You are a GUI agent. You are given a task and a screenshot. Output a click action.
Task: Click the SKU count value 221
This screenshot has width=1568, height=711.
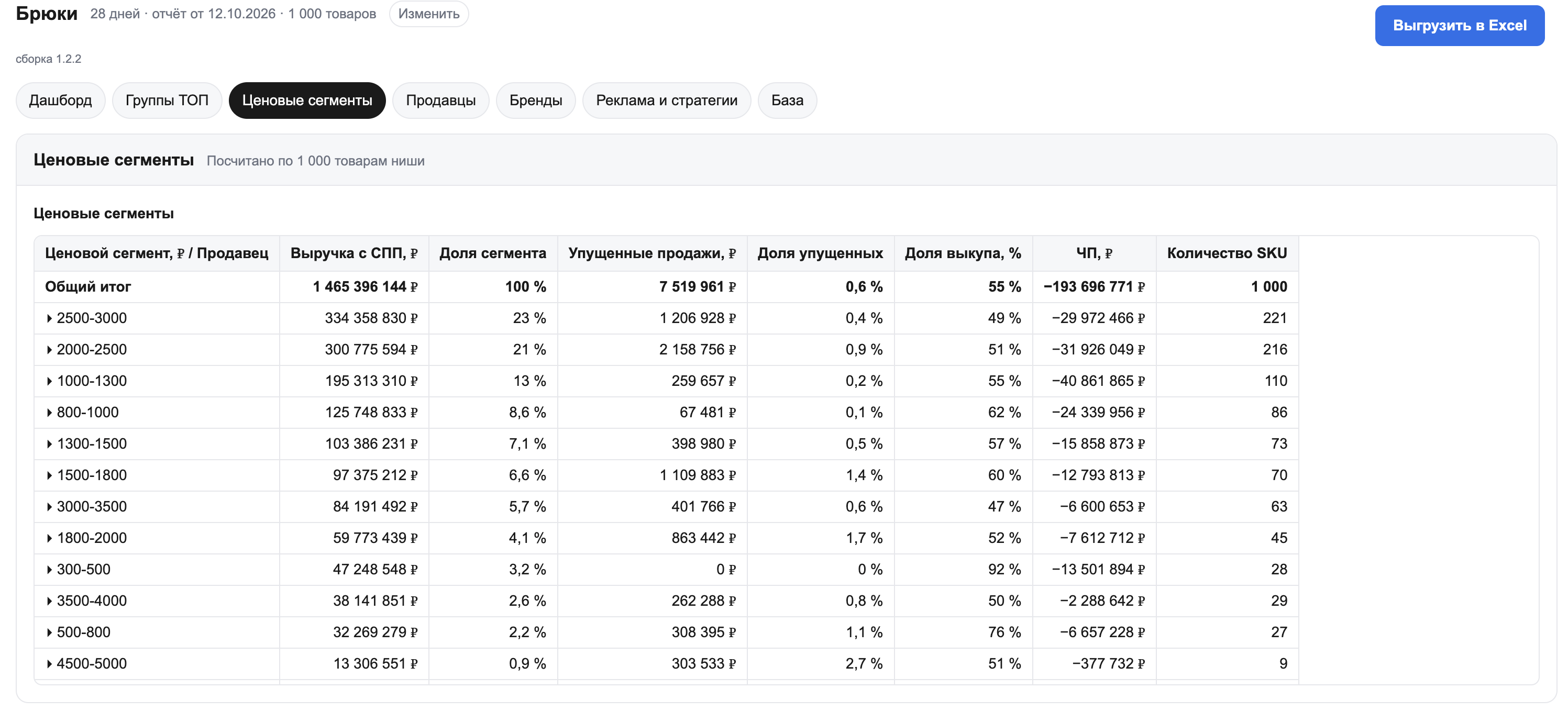pyautogui.click(x=1275, y=318)
